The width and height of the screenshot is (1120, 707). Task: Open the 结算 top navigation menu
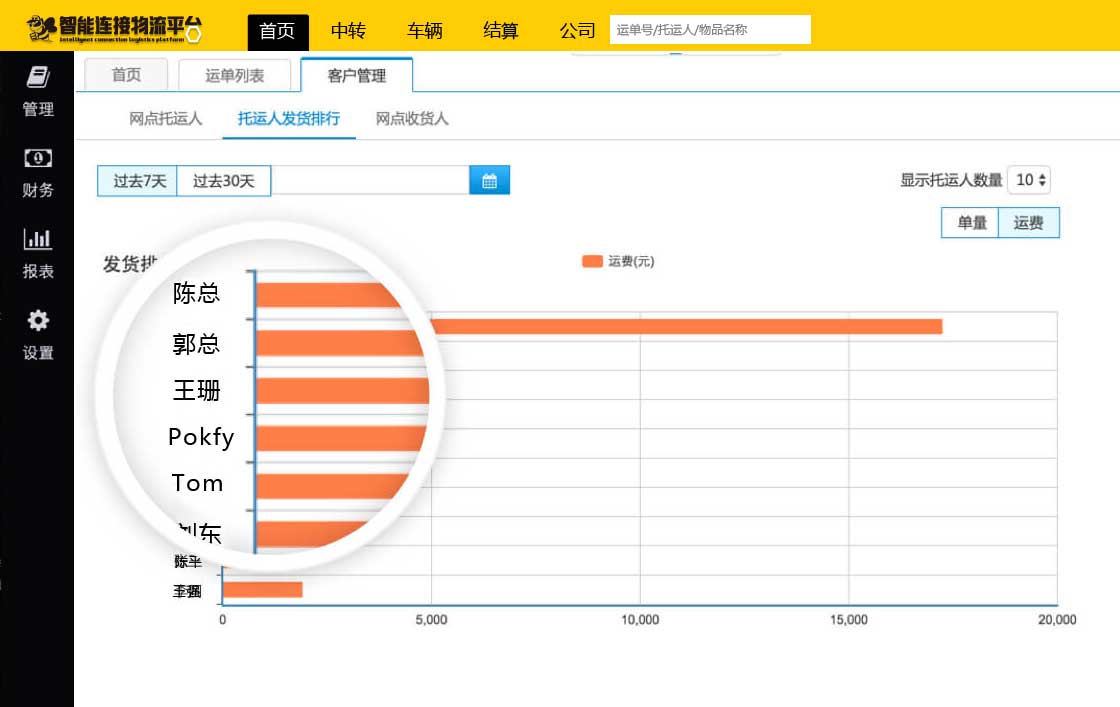(x=501, y=31)
